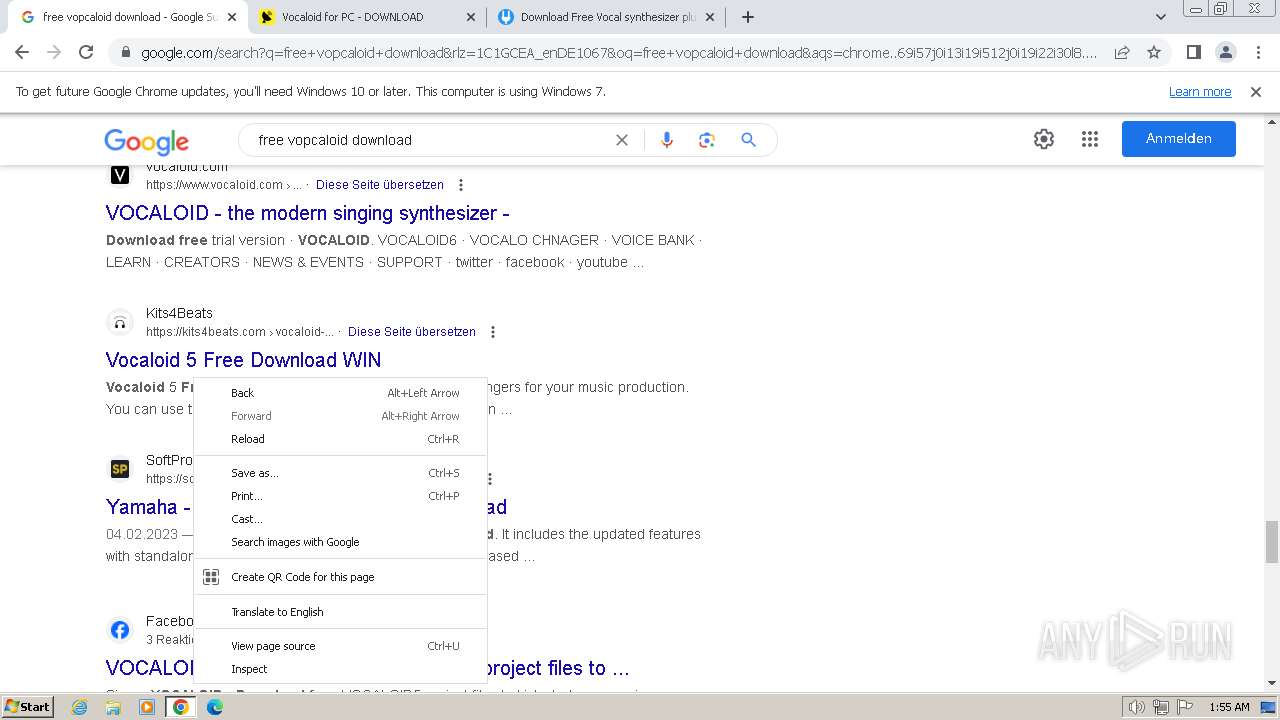Image resolution: width=1280 pixels, height=720 pixels.
Task: Click the Anmelden sign-in button
Action: tap(1178, 139)
